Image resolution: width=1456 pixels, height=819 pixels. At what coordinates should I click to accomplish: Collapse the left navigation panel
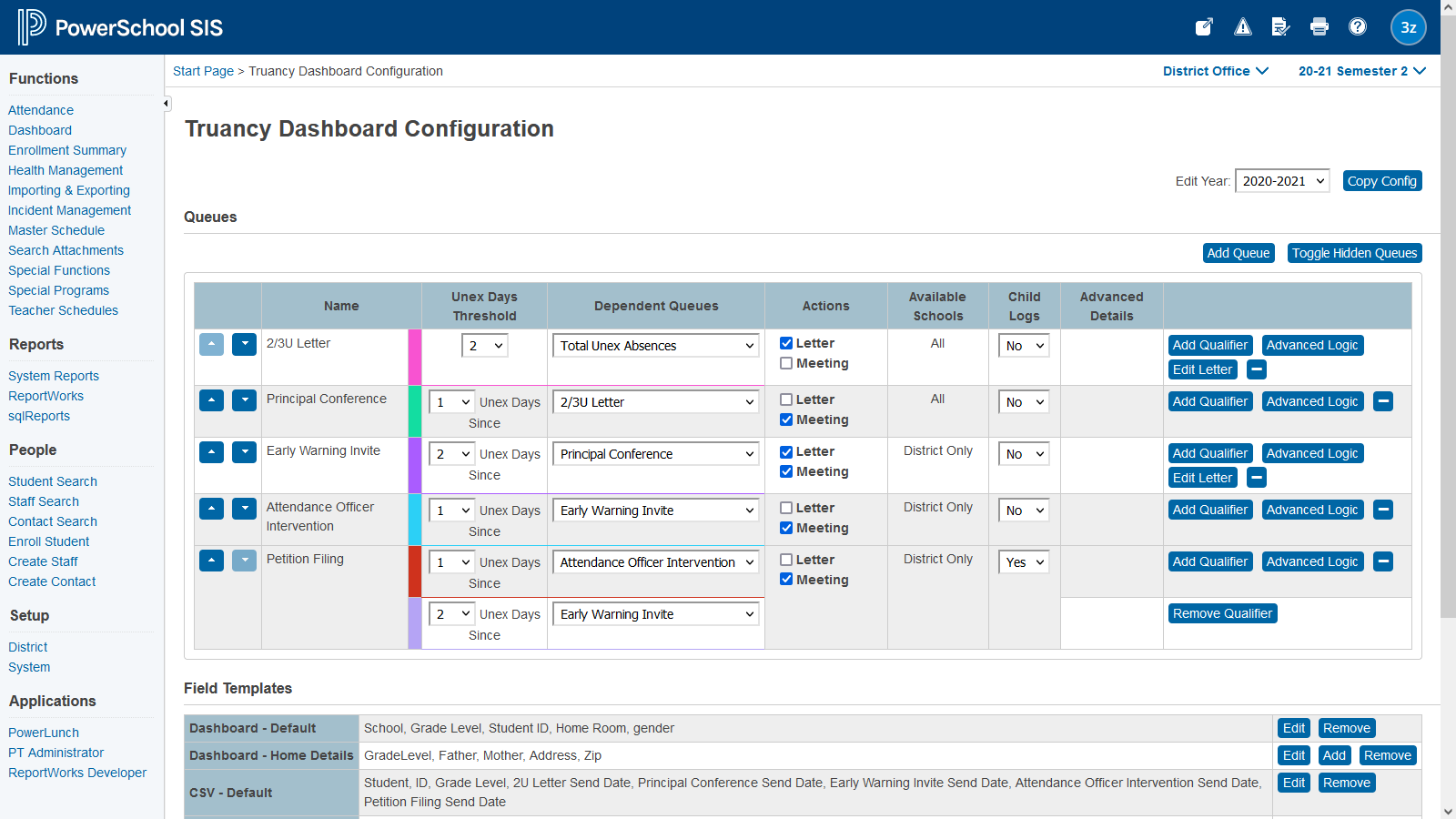(x=167, y=104)
